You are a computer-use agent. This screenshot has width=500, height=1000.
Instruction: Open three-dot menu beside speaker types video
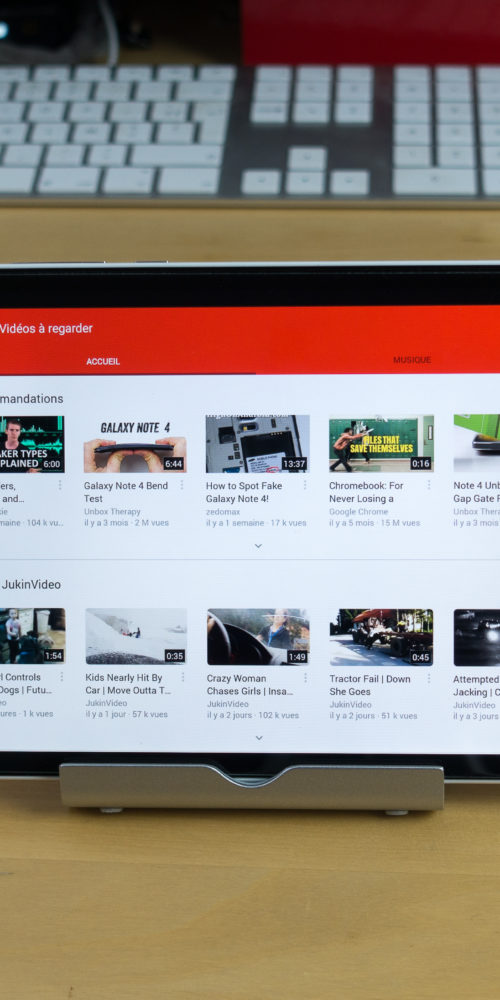tap(60, 485)
